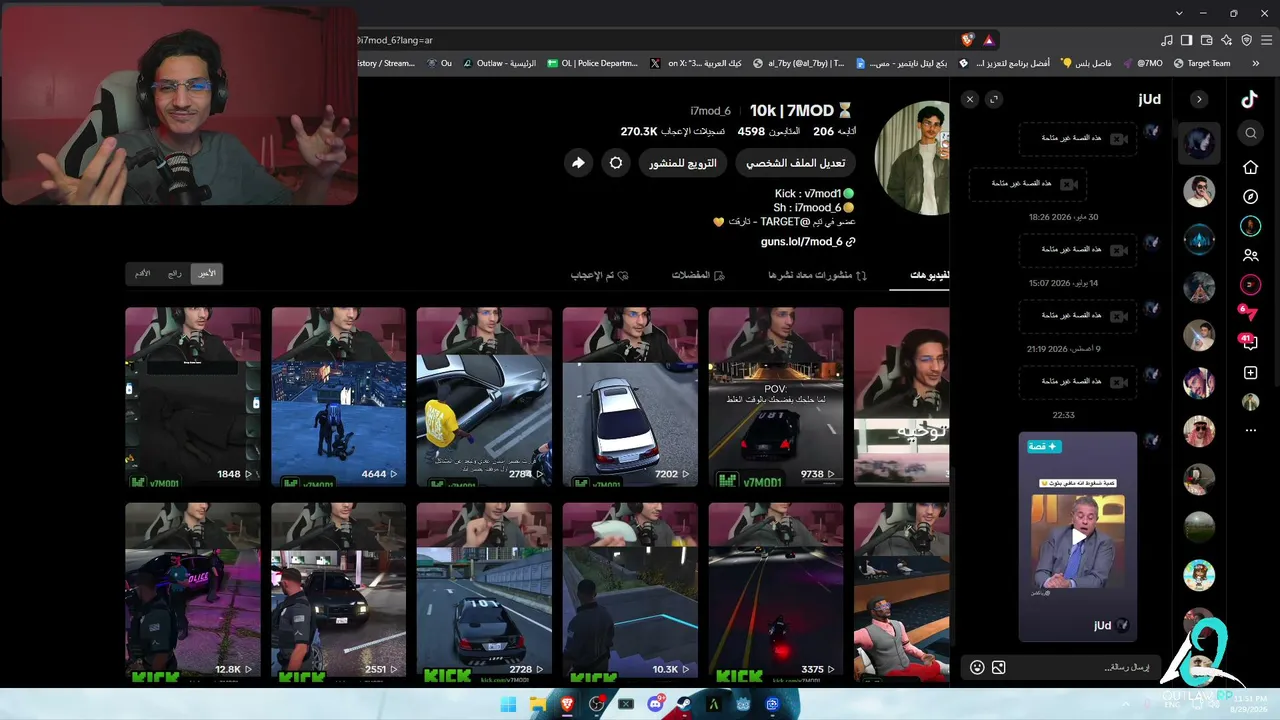Switch to the Reposts tab
The height and width of the screenshot is (720, 1280).
tap(817, 275)
